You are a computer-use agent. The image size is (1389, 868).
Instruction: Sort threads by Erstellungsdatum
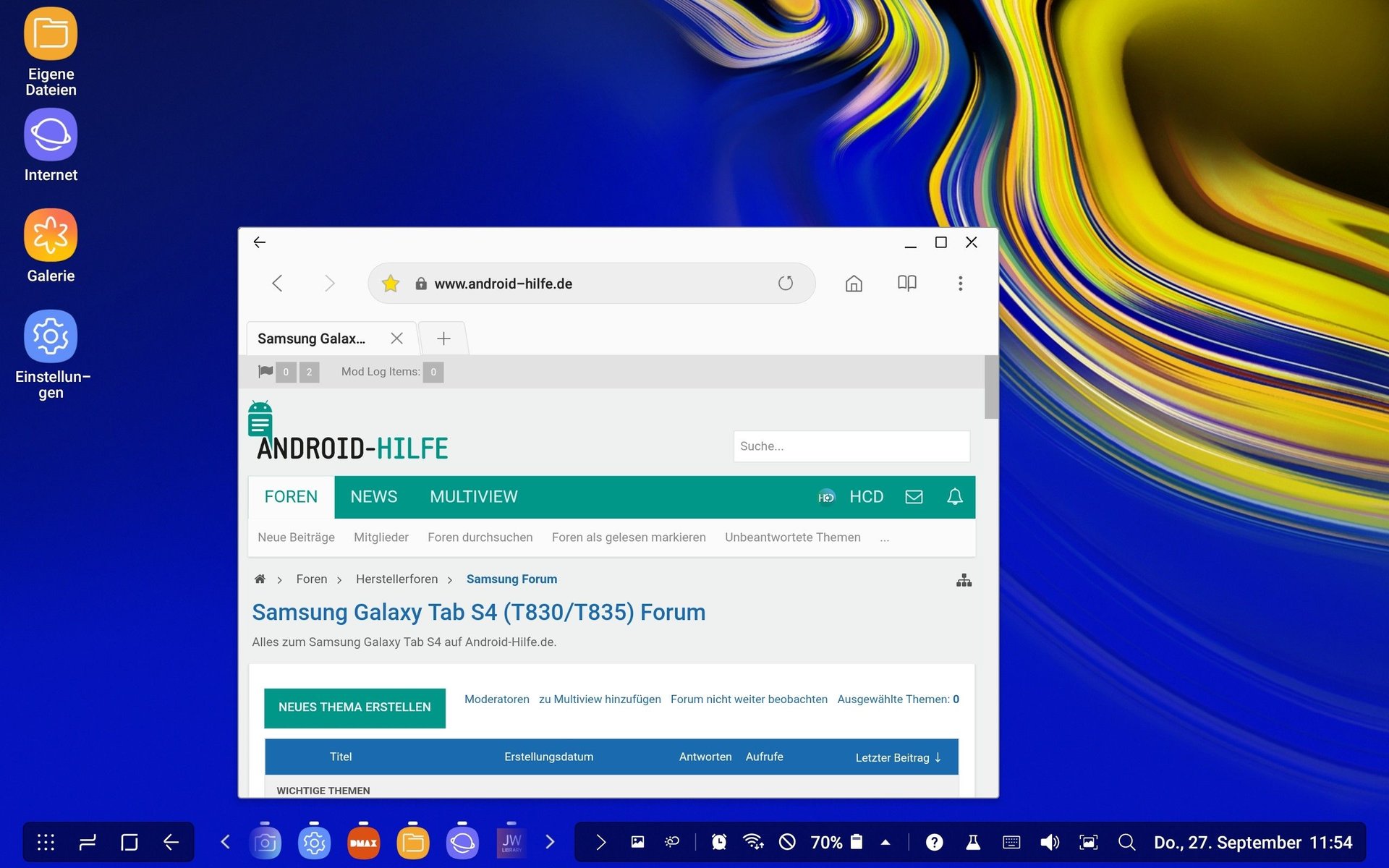[x=548, y=757]
